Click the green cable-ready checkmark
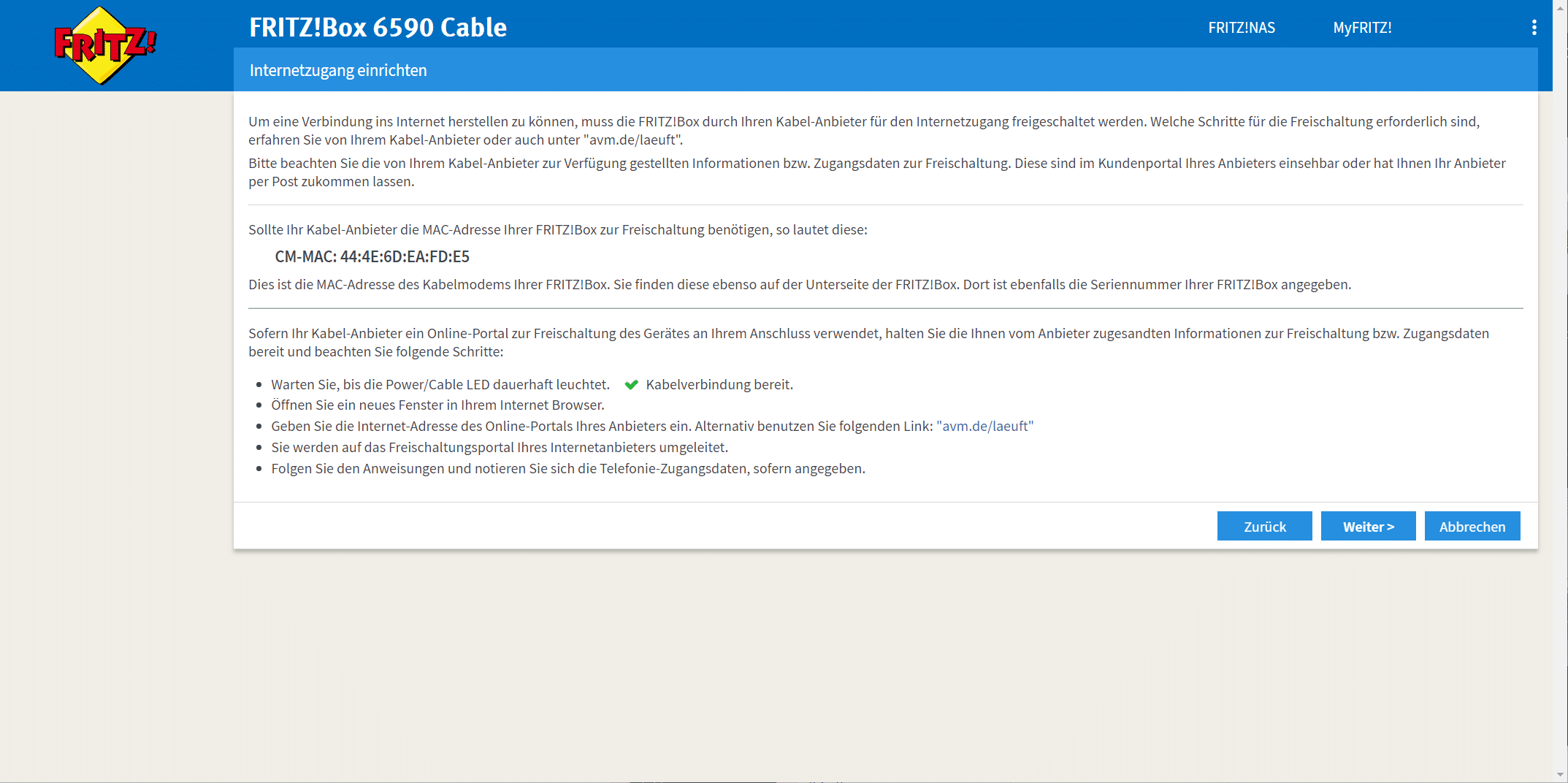Screen dimensions: 1568x783 tap(632, 385)
